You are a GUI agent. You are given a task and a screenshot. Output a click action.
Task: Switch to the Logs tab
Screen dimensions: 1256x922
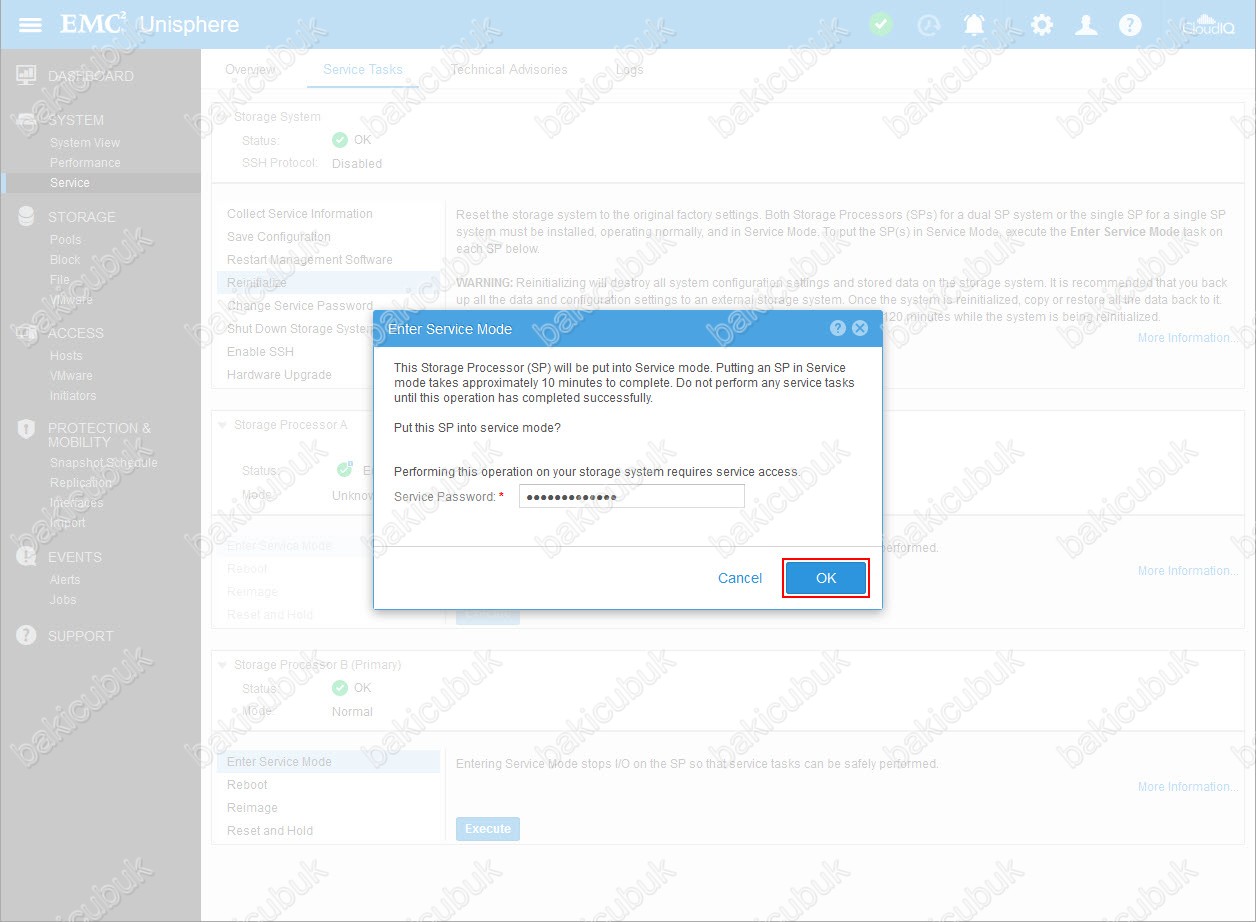630,70
